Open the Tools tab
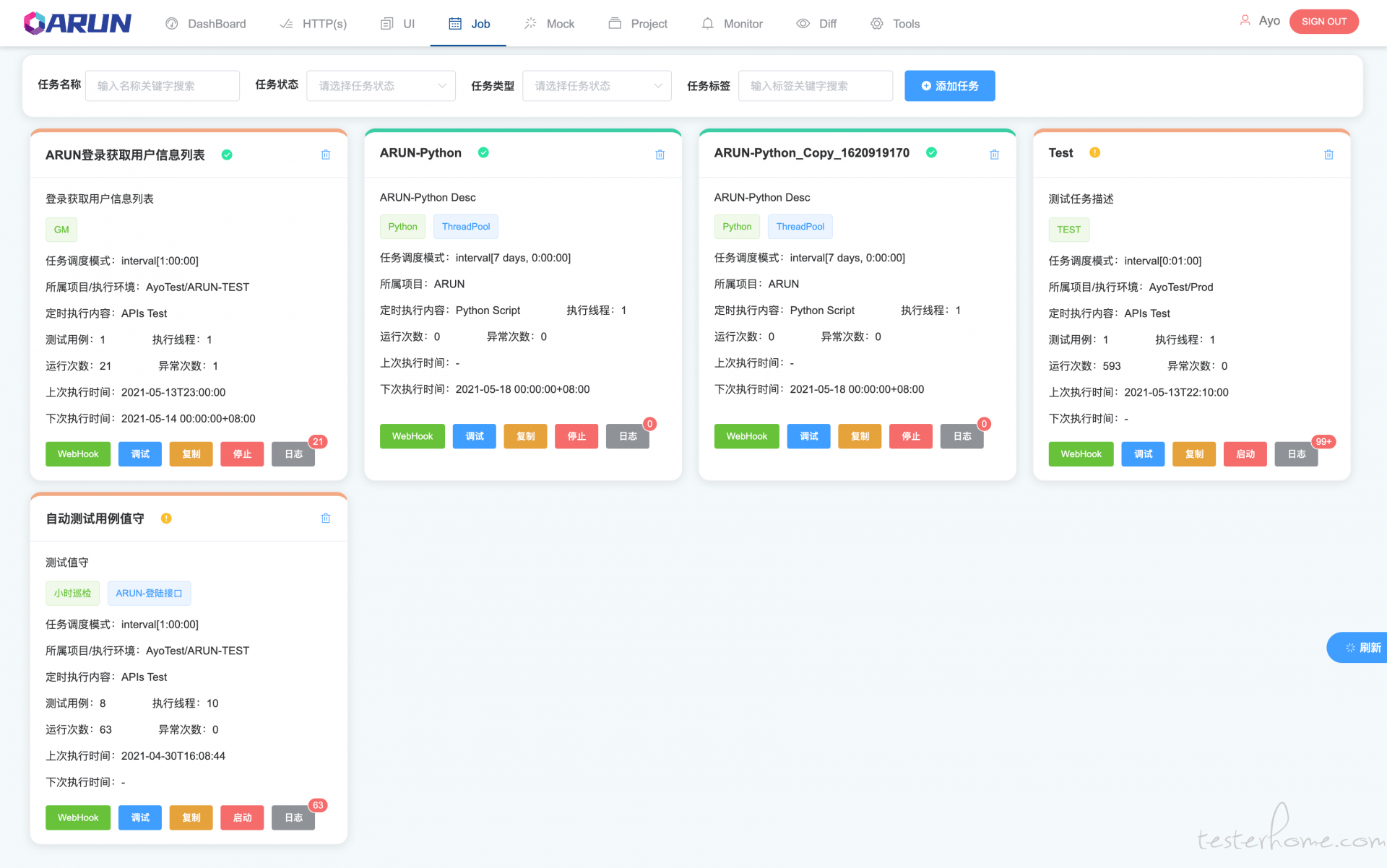Viewport: 1387px width, 868px height. pos(895,24)
